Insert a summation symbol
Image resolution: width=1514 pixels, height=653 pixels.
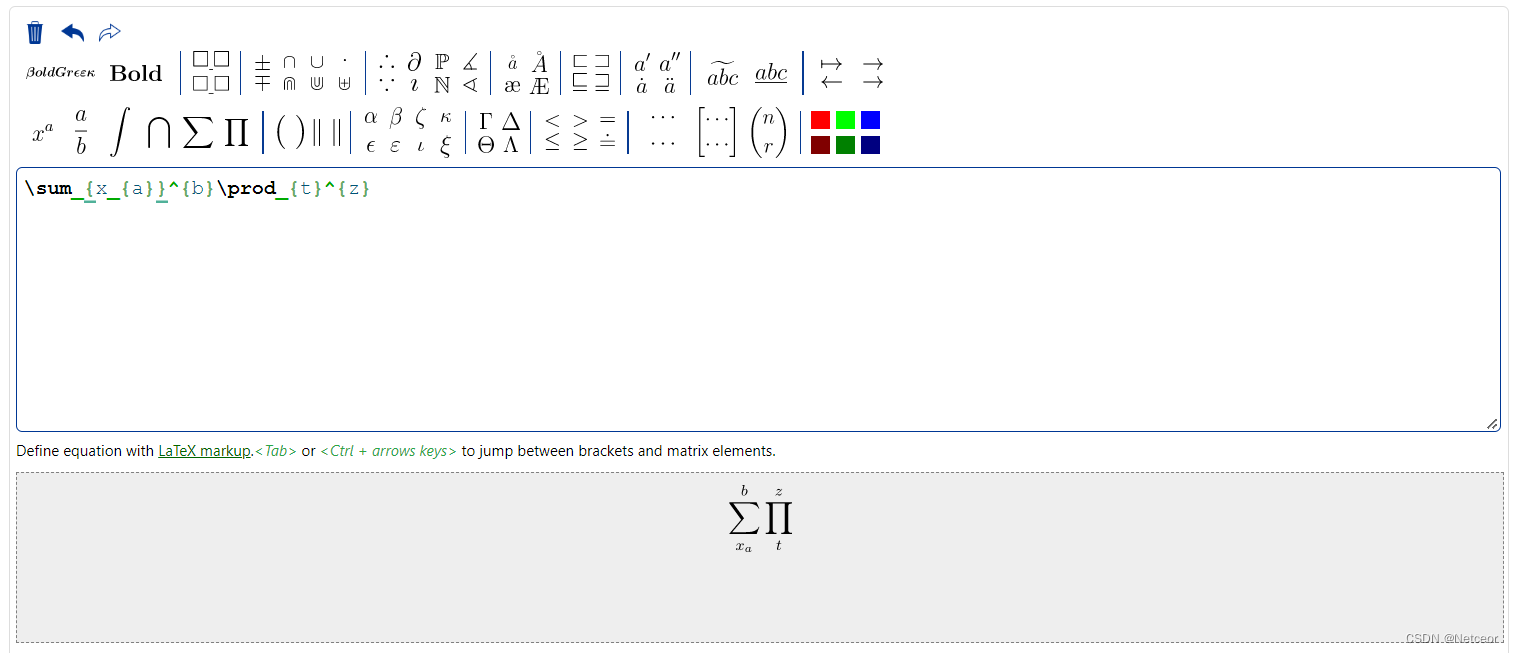tap(197, 132)
